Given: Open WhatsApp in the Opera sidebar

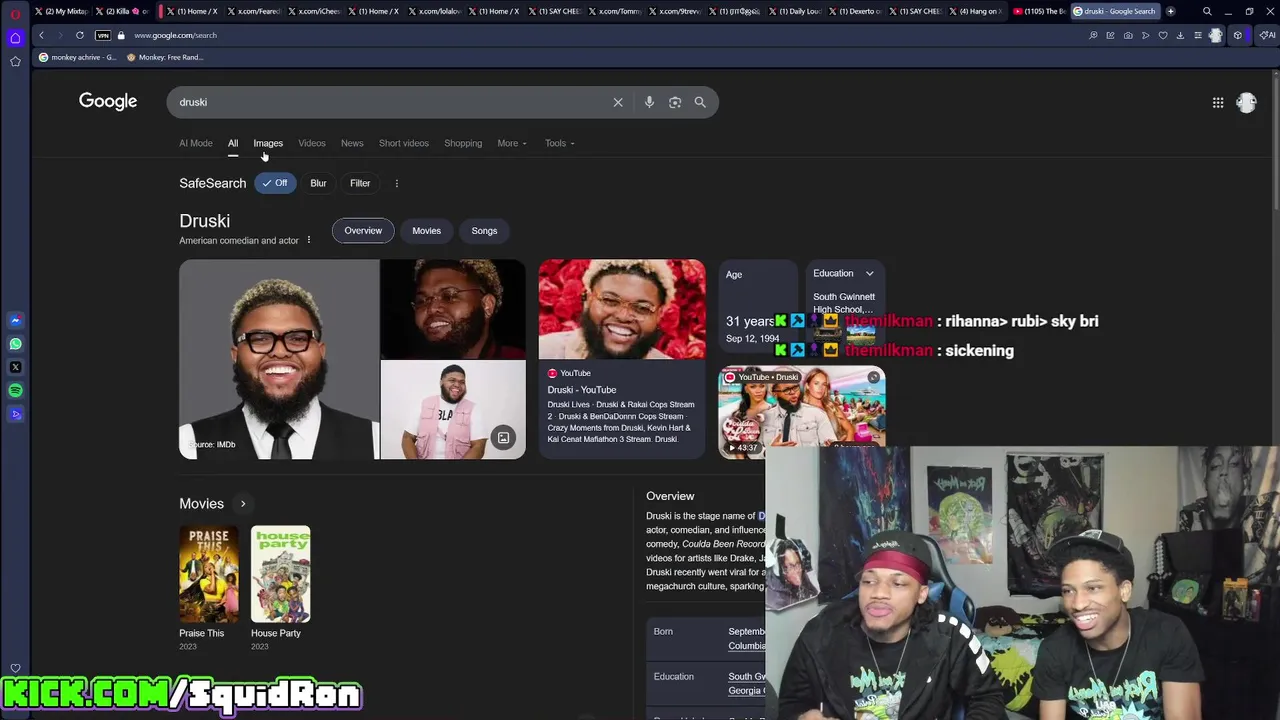Looking at the screenshot, I should pyautogui.click(x=15, y=344).
